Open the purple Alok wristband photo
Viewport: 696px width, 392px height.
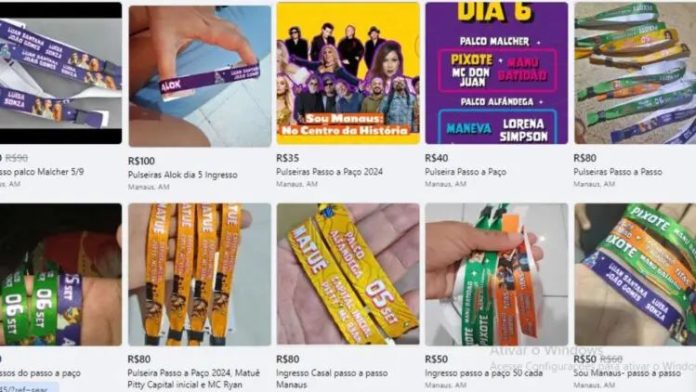[200, 76]
